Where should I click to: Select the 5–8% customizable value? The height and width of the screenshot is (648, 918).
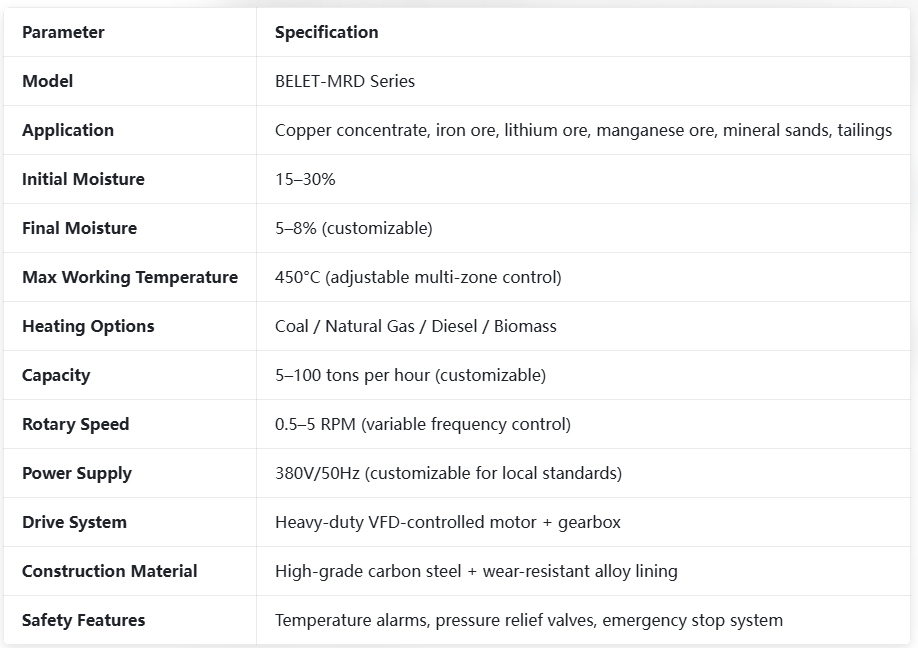tap(354, 228)
